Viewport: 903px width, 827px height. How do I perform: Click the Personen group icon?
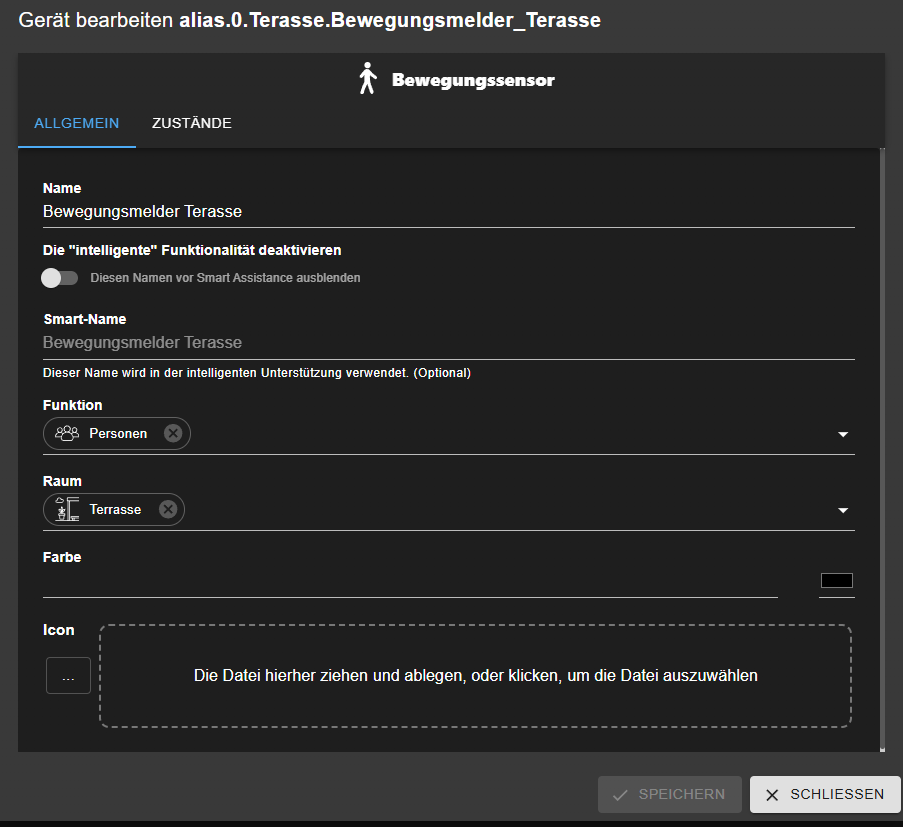pyautogui.click(x=67, y=433)
